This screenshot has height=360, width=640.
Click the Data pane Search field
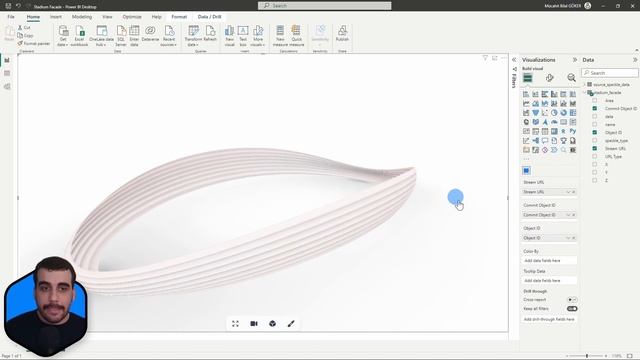coord(610,73)
